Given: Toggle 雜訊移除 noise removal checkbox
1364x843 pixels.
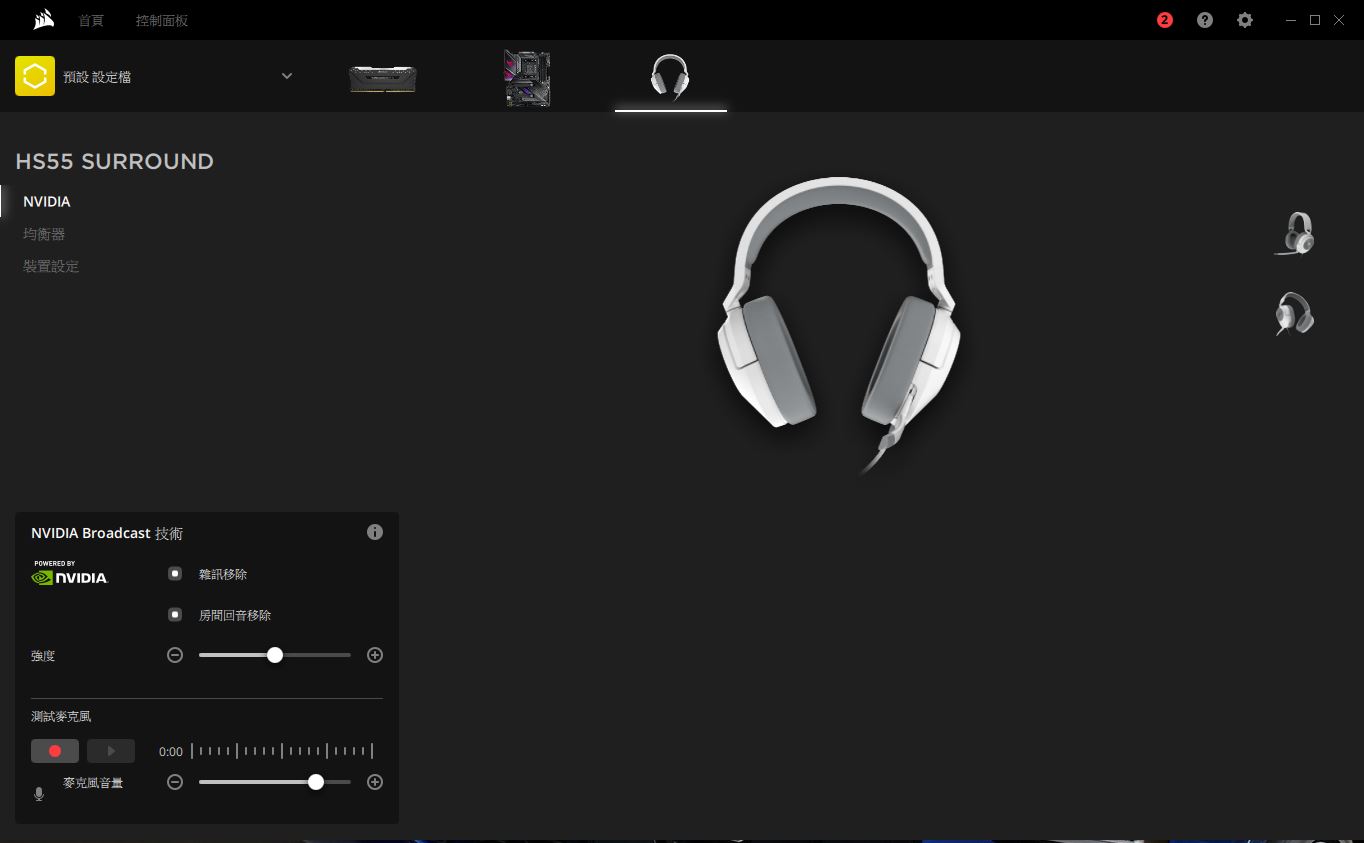Looking at the screenshot, I should click(x=175, y=574).
